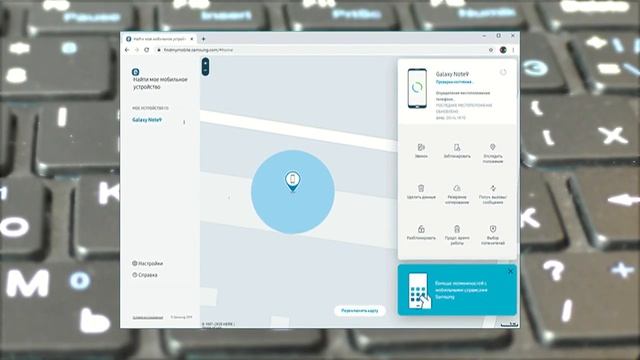
Task: Click the phone location pin on map
Action: (292, 181)
